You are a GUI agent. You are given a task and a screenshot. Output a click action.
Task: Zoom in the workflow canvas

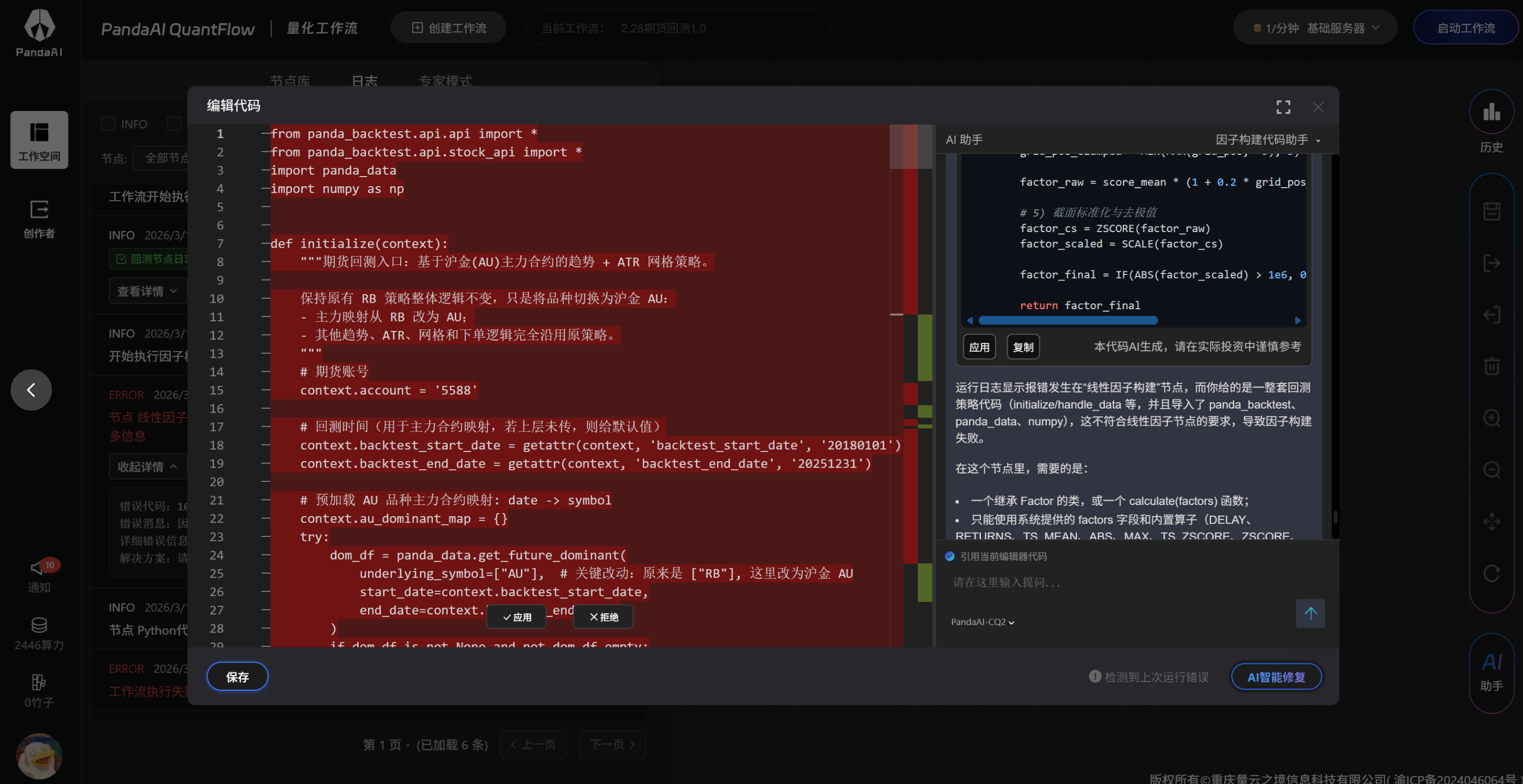click(1491, 418)
